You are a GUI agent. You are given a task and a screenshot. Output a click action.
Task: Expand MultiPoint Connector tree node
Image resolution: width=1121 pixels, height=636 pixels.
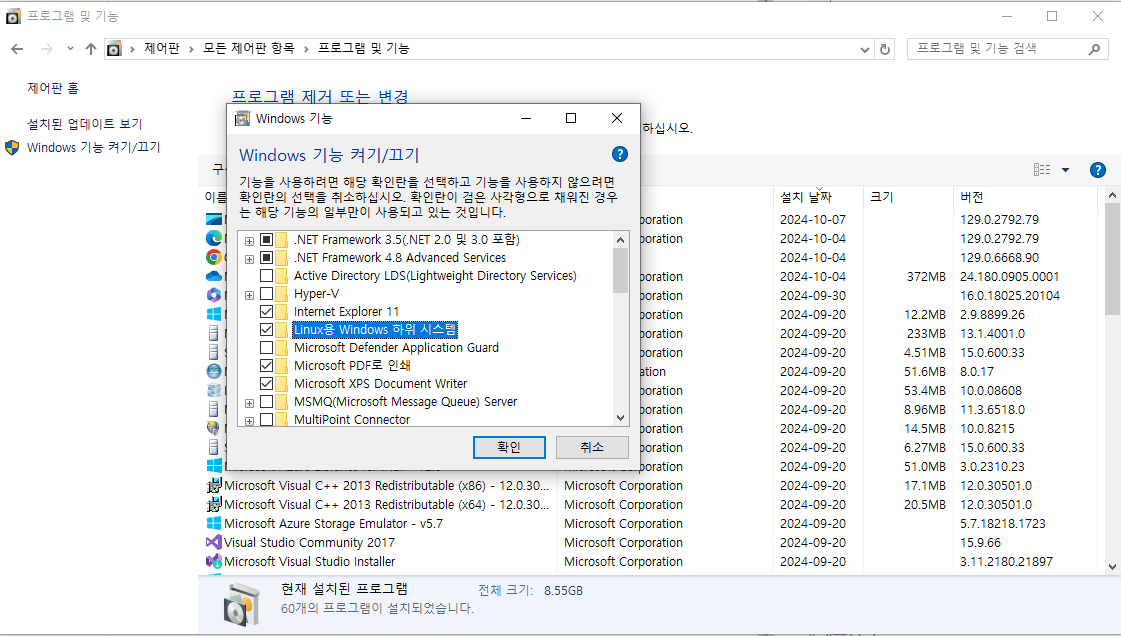250,421
